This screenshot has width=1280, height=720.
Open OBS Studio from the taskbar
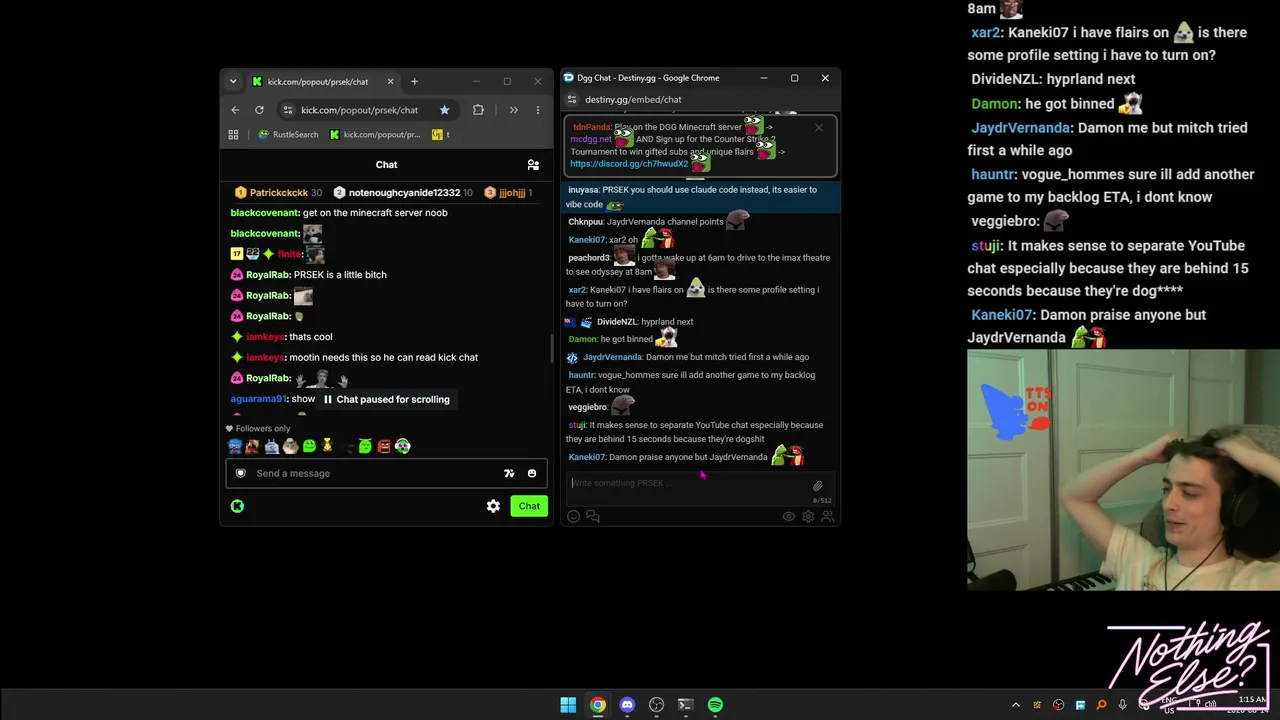656,705
